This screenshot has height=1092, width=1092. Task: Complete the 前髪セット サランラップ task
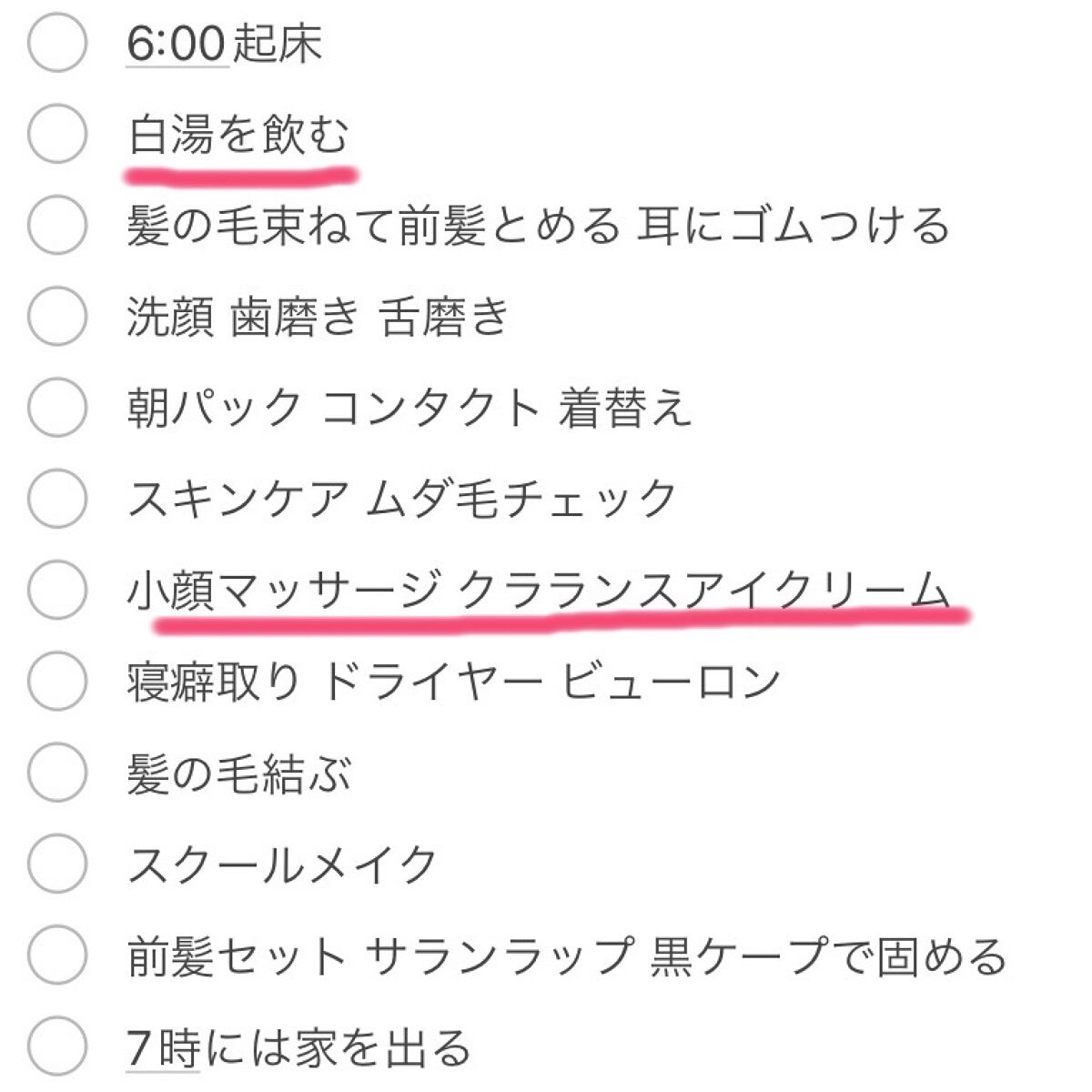(x=57, y=955)
